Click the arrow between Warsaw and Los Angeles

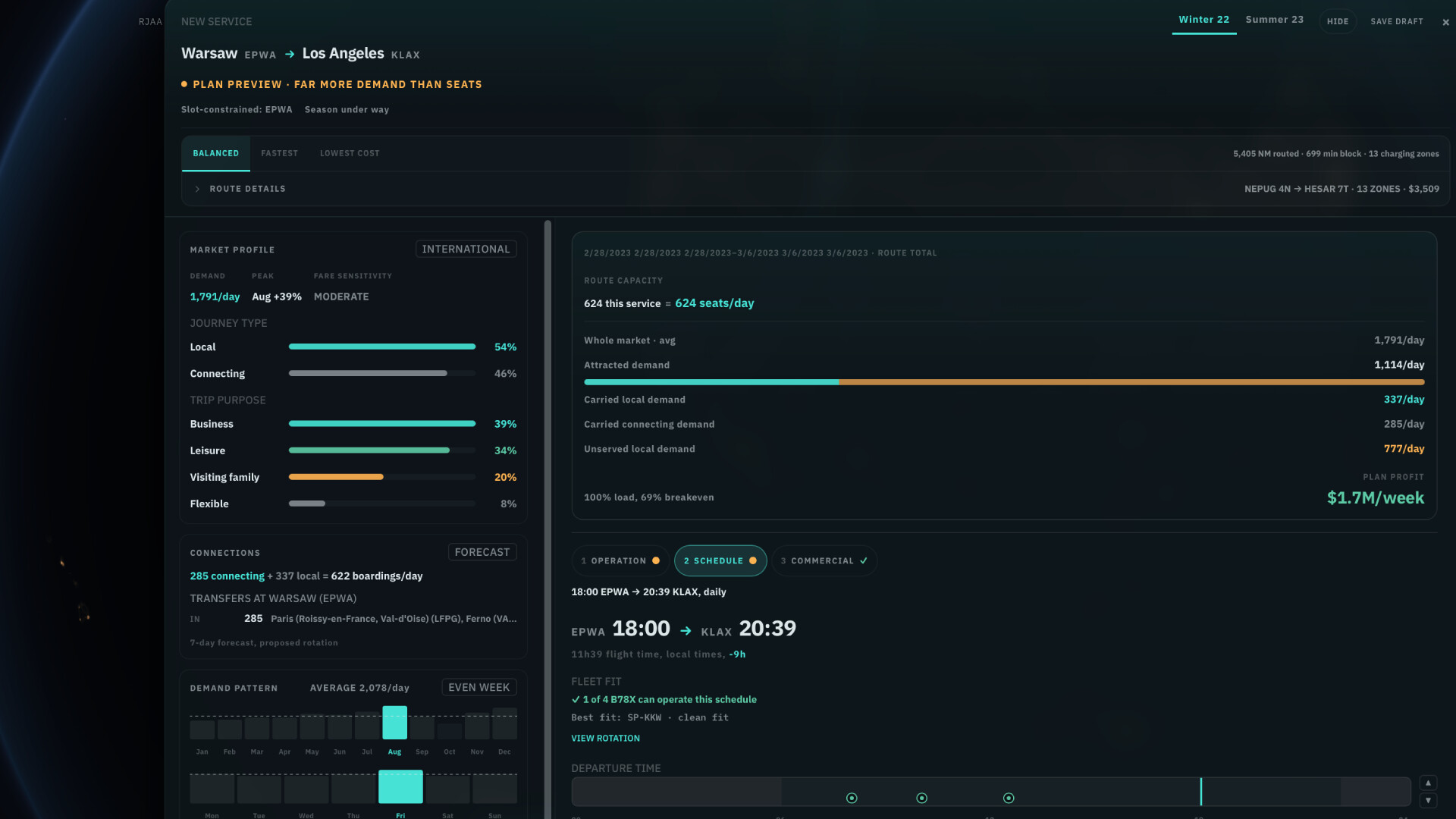(x=290, y=55)
